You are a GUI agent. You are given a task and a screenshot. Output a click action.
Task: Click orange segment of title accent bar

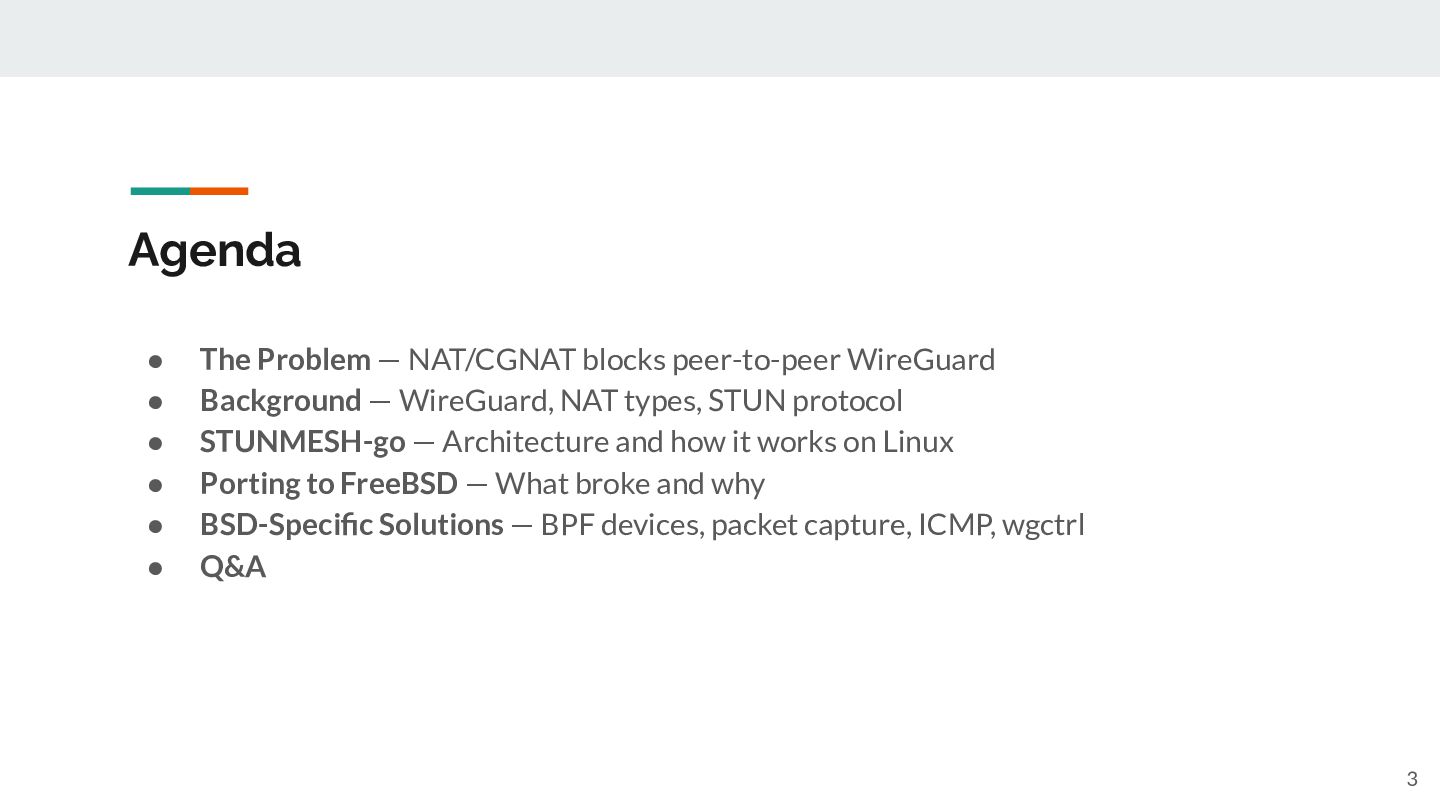click(219, 191)
